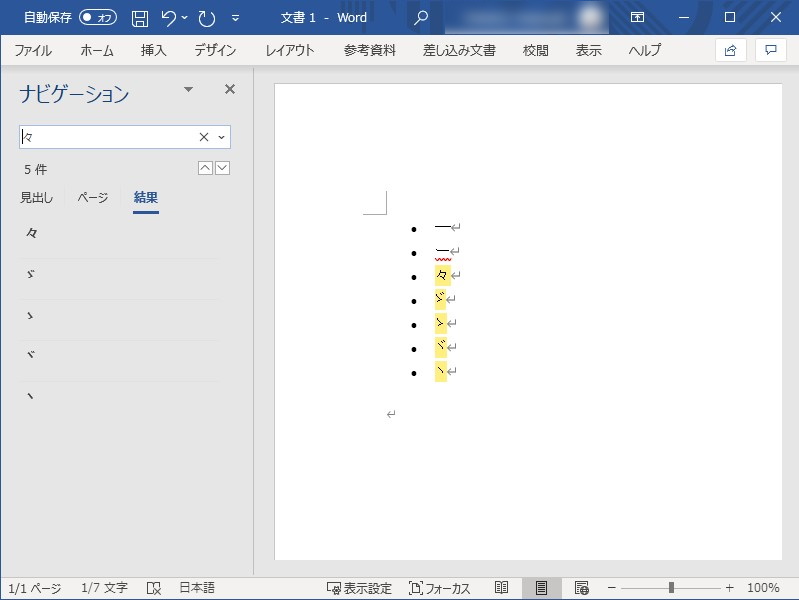Open the 差し込み文書 tab
The image size is (799, 600).
[459, 50]
